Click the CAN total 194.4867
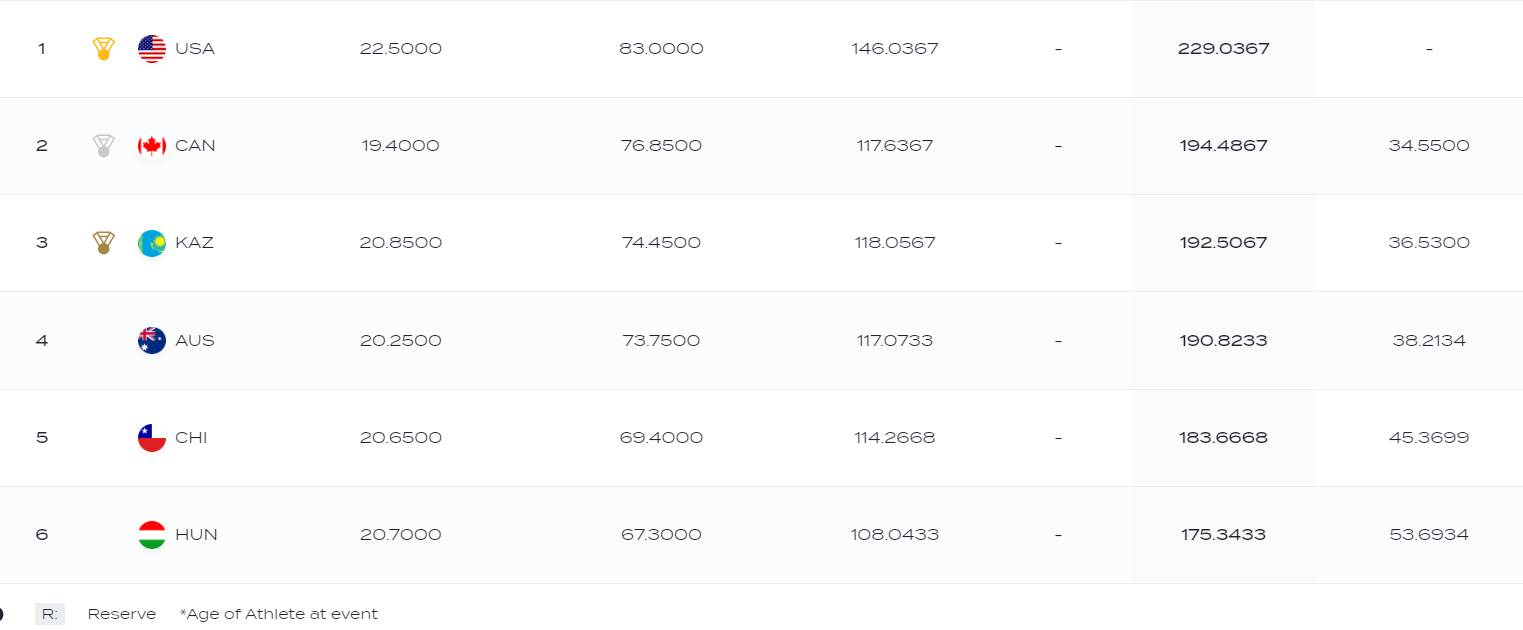The width and height of the screenshot is (1523, 630). point(1223,146)
